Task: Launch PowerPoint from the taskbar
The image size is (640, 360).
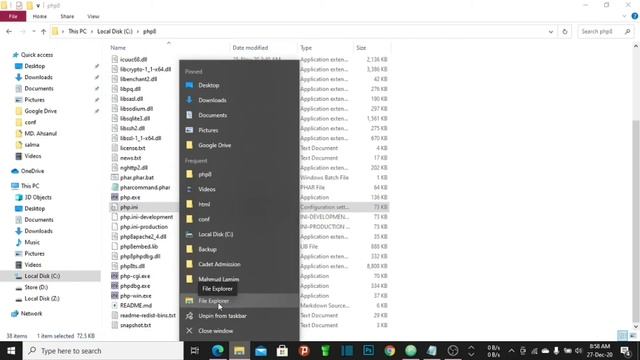Action: [x=304, y=351]
